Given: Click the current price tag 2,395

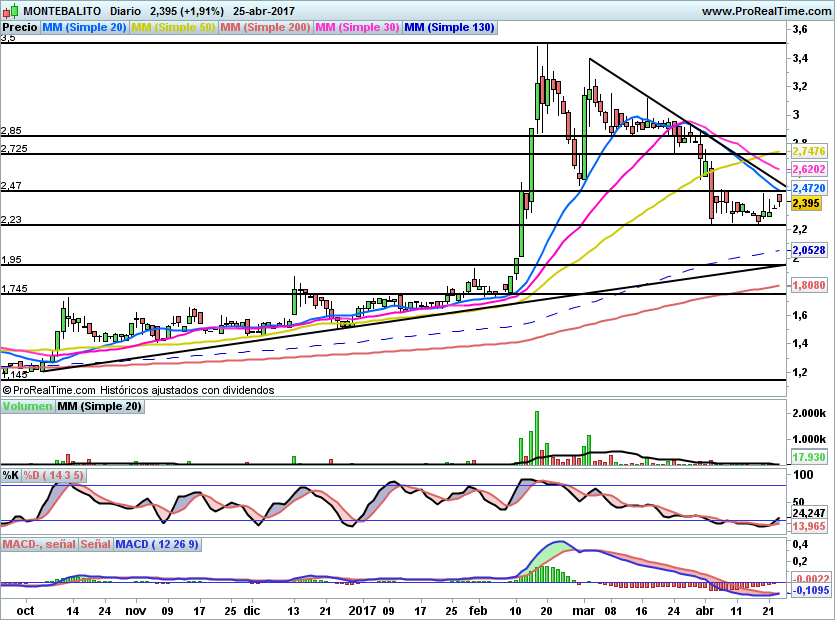Looking at the screenshot, I should (806, 203).
